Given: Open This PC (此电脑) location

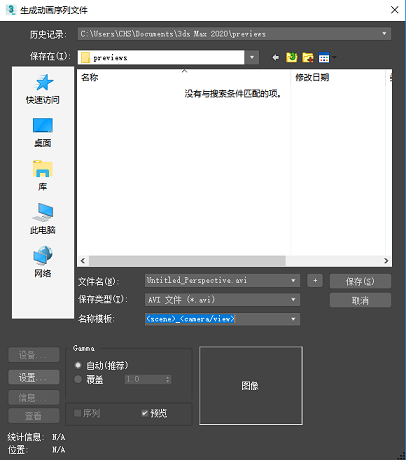Looking at the screenshot, I should (x=43, y=219).
